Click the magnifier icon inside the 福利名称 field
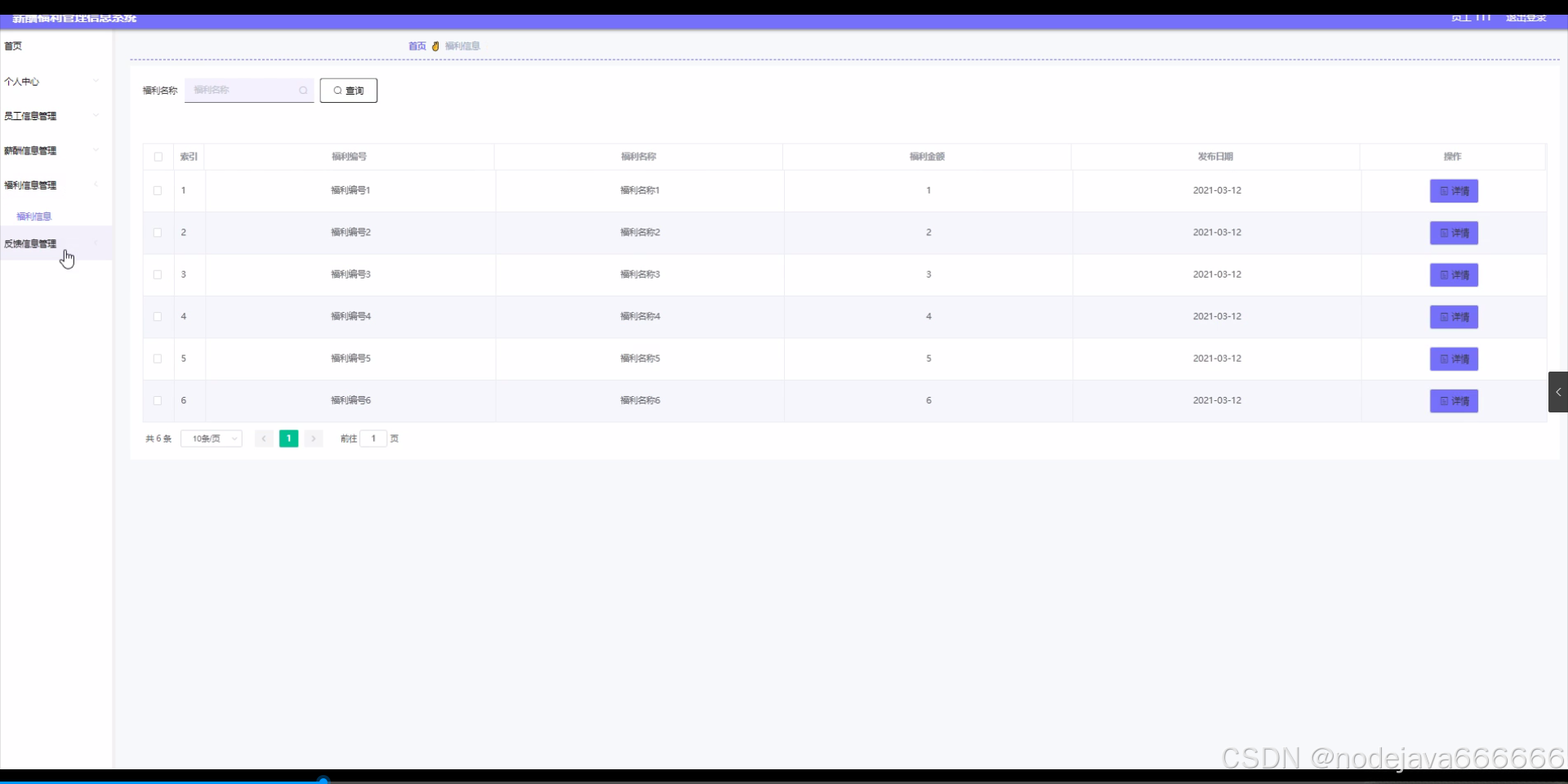The width and height of the screenshot is (1568, 784). [x=303, y=91]
